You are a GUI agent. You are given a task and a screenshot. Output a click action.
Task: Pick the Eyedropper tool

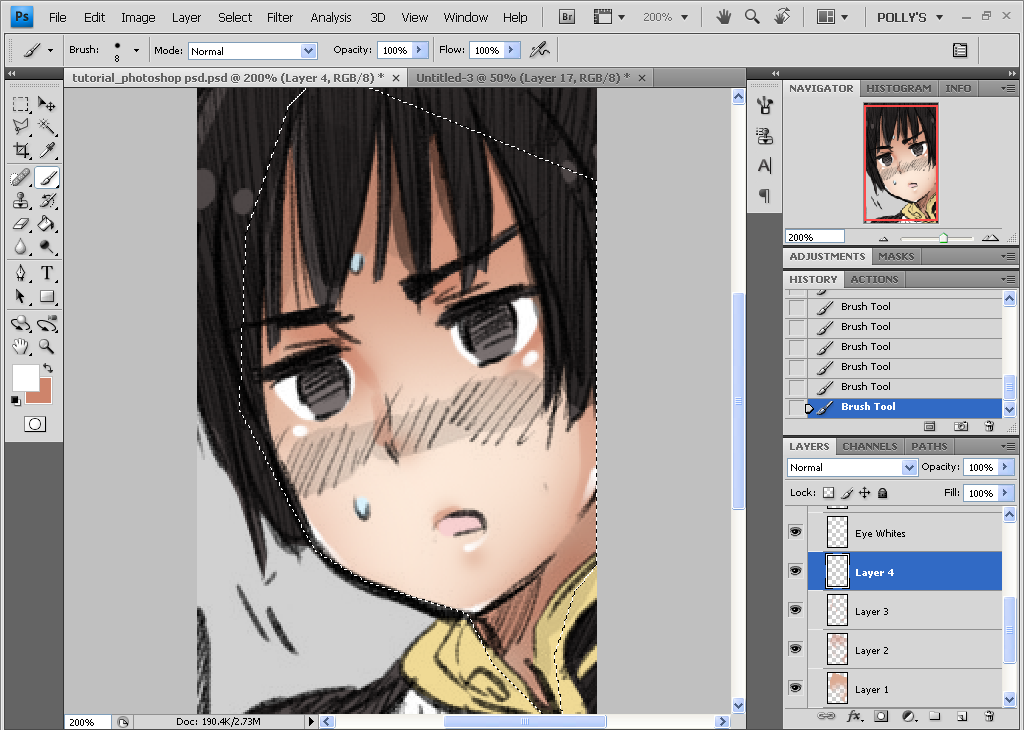point(46,150)
